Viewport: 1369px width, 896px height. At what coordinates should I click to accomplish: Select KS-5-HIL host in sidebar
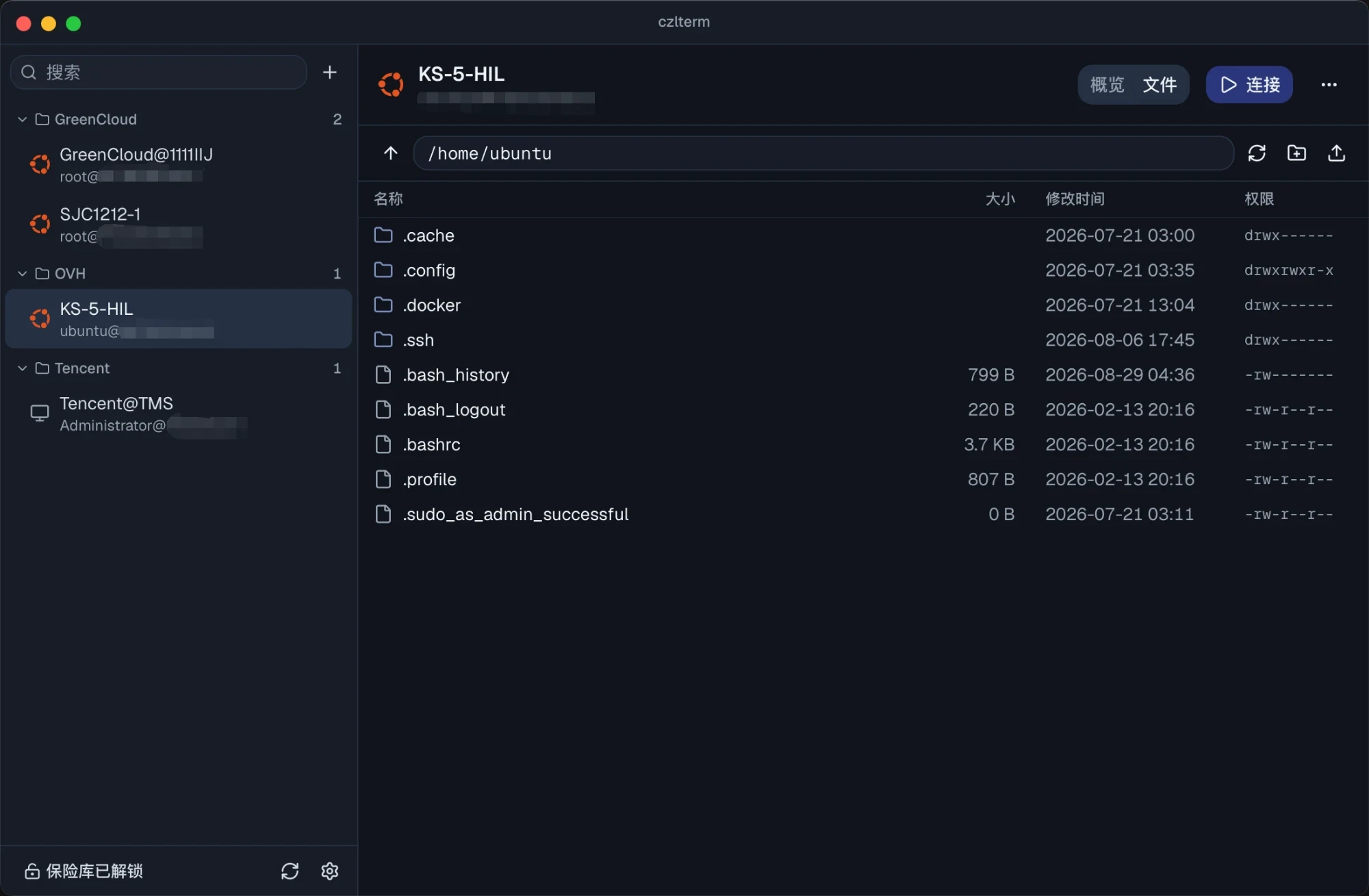[x=179, y=319]
